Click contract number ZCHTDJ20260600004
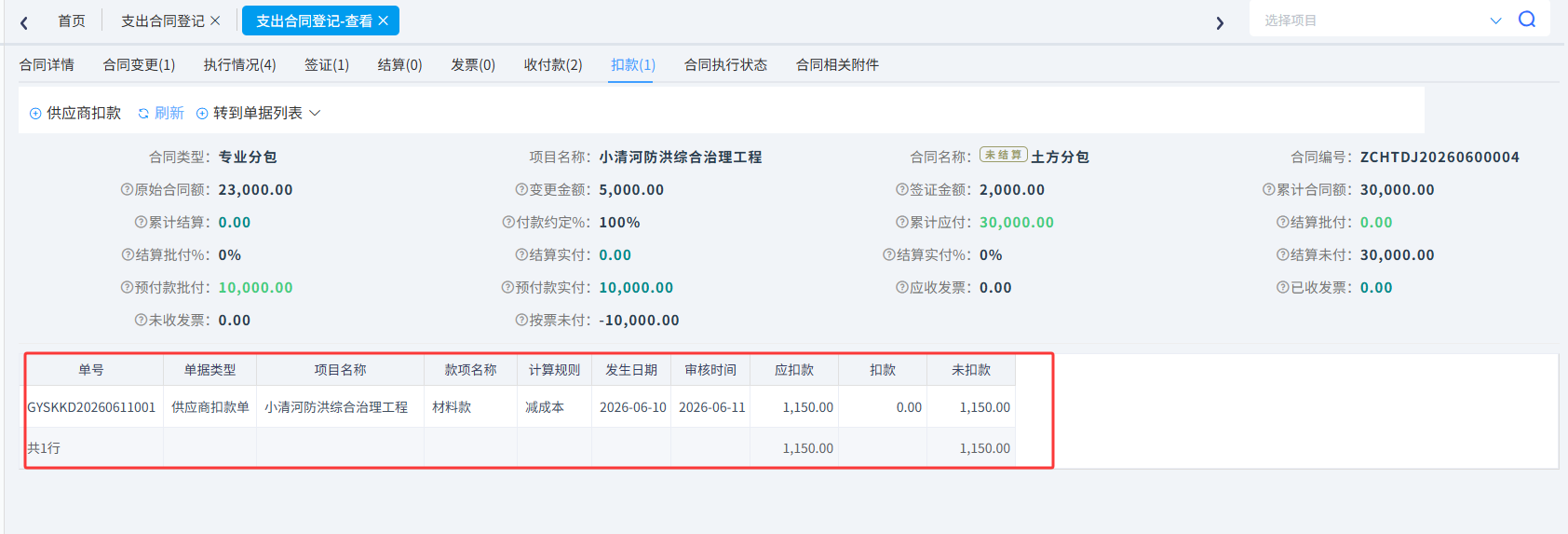The image size is (1568, 534). [1440, 157]
